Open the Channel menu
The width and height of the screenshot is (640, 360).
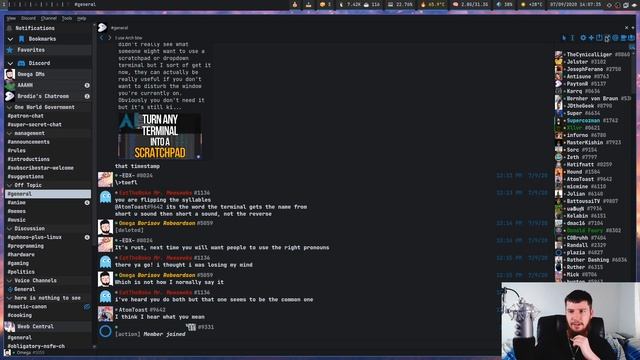pyautogui.click(x=49, y=18)
